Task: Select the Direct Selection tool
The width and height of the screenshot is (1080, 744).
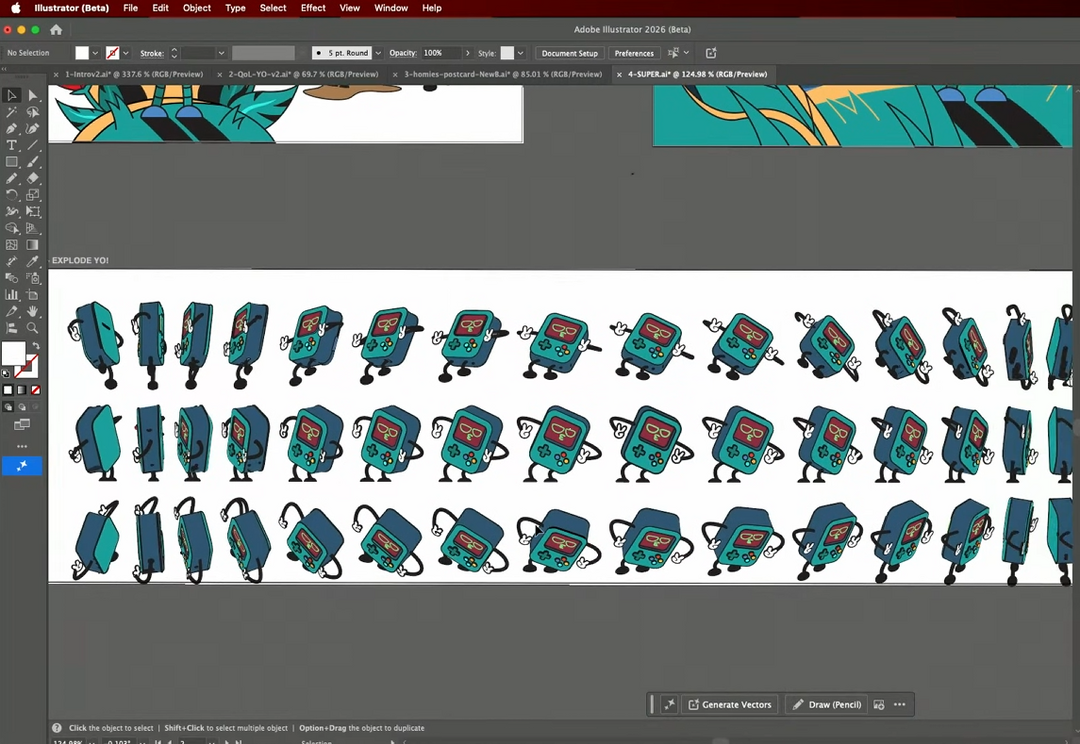Action: (32, 96)
